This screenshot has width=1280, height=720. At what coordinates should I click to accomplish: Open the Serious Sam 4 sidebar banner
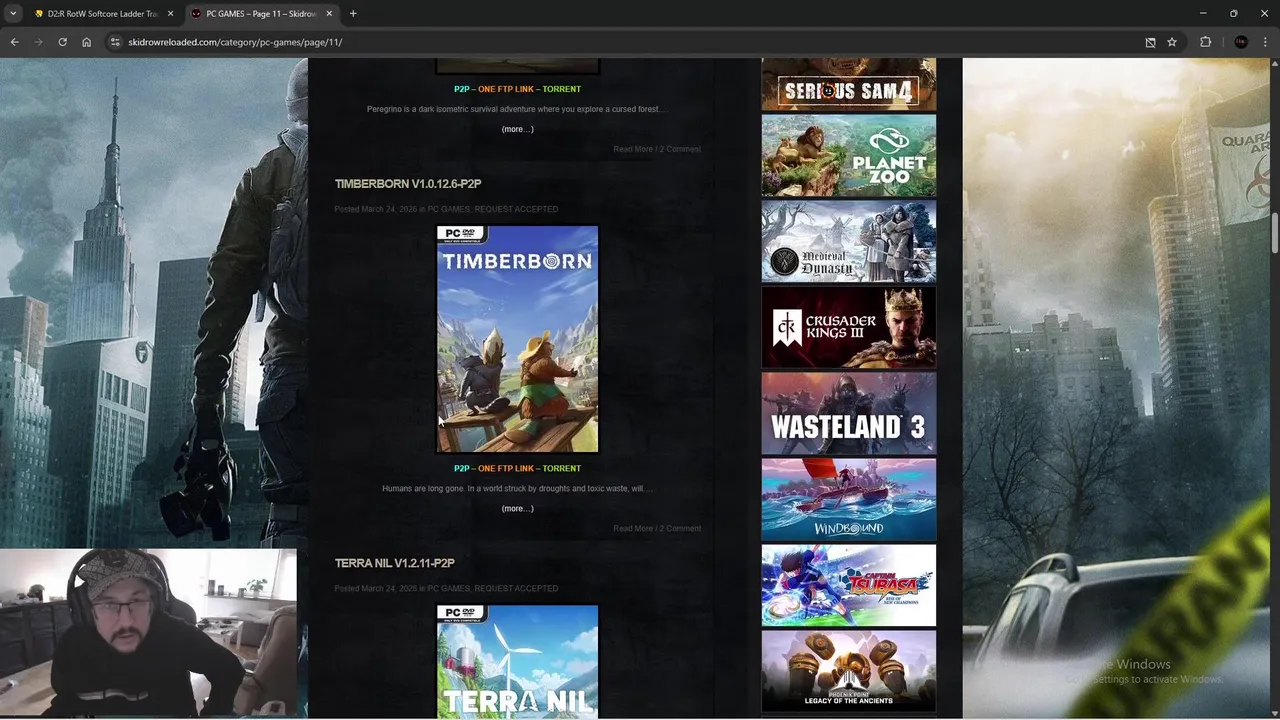click(849, 84)
